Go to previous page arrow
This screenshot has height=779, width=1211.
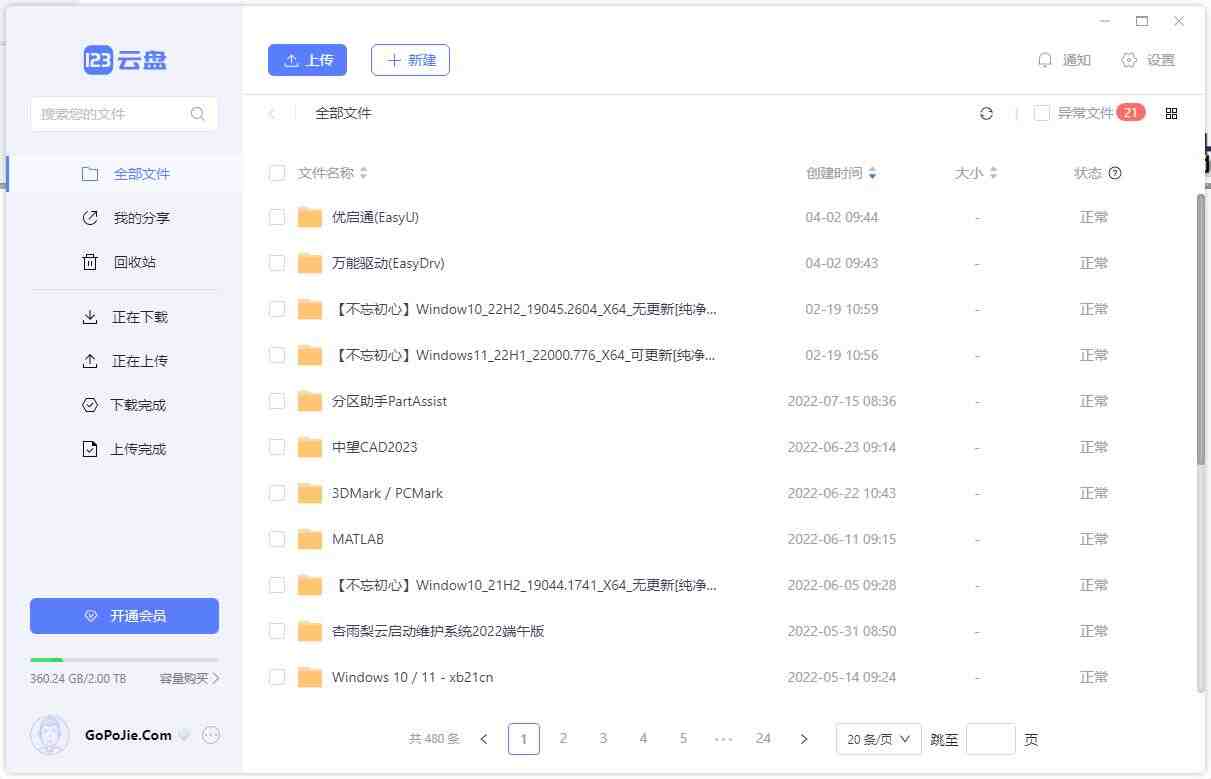pyautogui.click(x=484, y=739)
